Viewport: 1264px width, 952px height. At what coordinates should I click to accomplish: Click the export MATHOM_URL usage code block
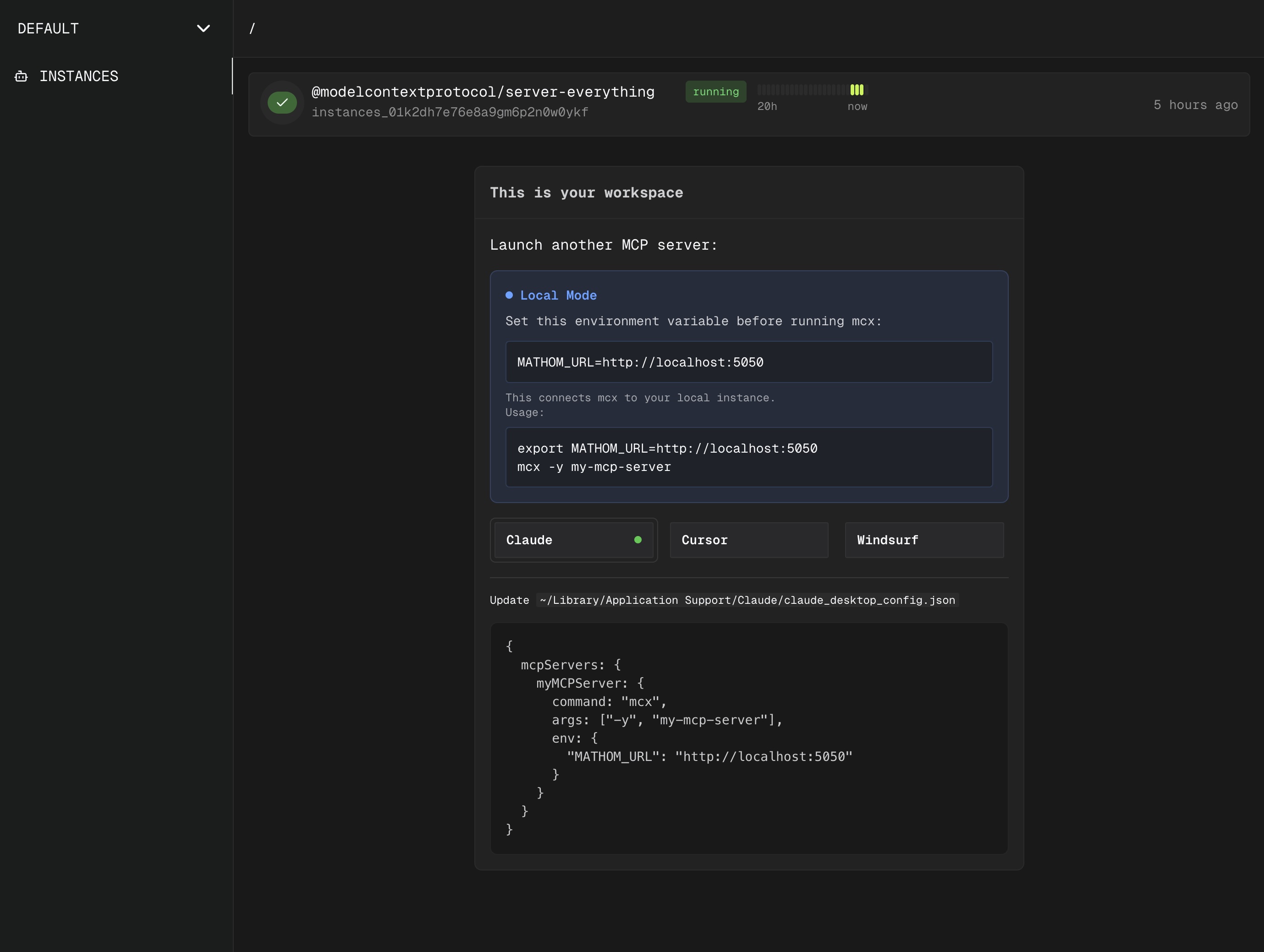coord(749,457)
